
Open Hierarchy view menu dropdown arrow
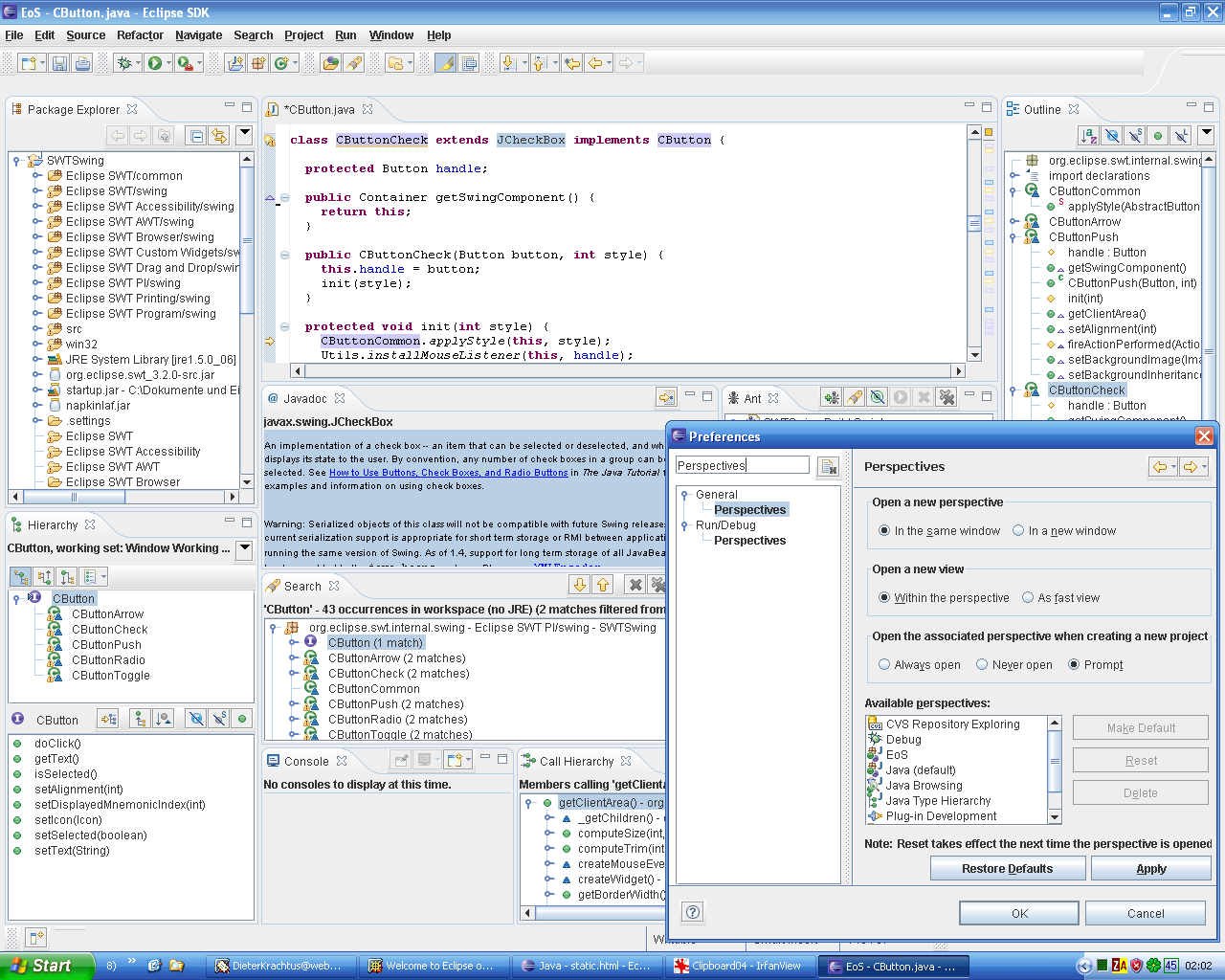pyautogui.click(x=245, y=548)
